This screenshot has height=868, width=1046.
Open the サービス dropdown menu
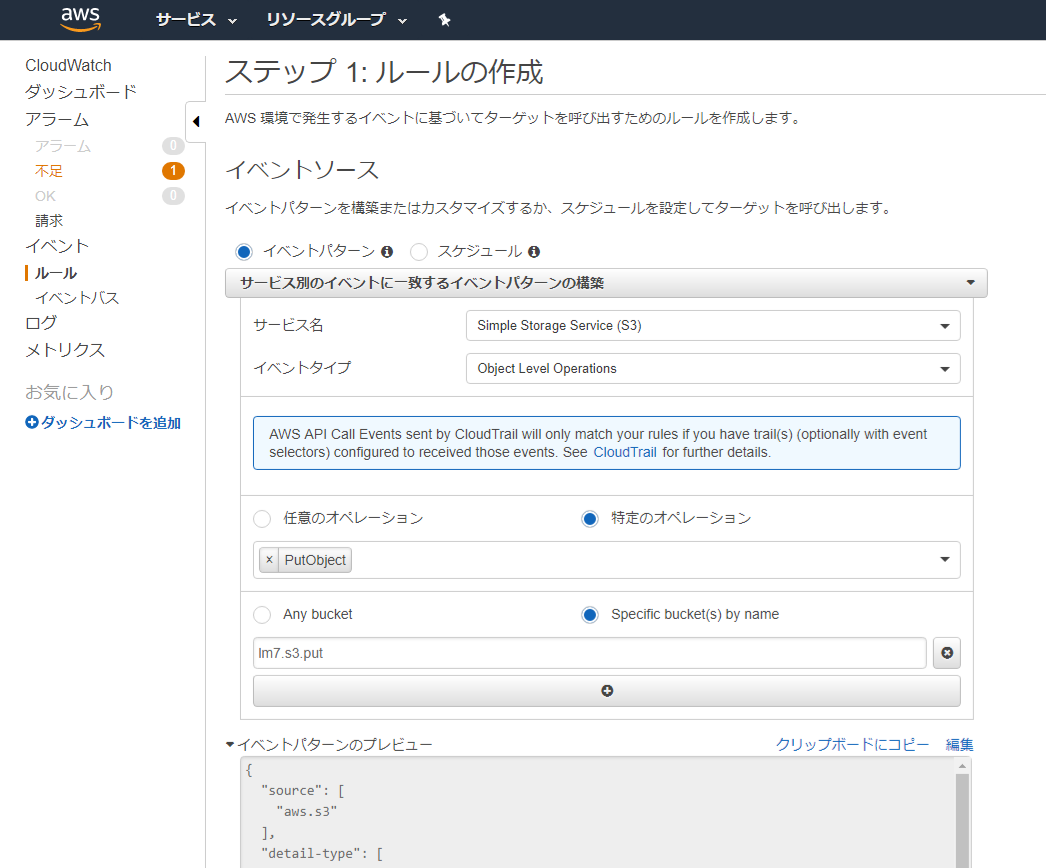(x=196, y=20)
